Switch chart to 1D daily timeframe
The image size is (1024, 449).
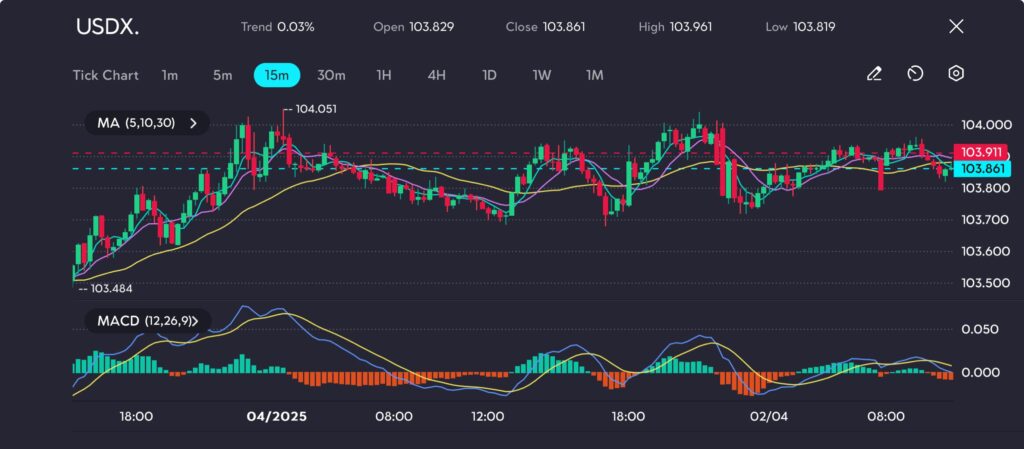pyautogui.click(x=489, y=75)
